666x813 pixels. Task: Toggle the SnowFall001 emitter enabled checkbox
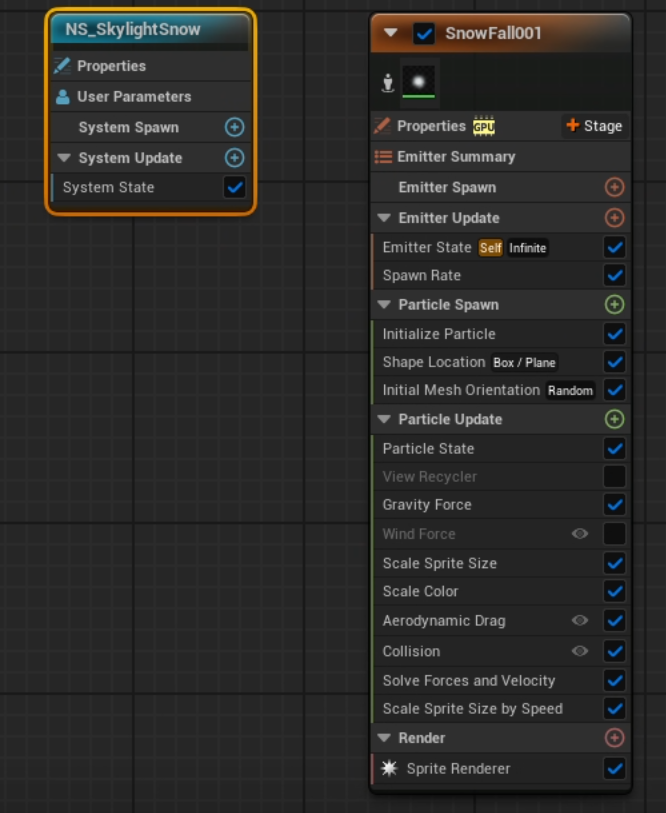click(x=424, y=33)
